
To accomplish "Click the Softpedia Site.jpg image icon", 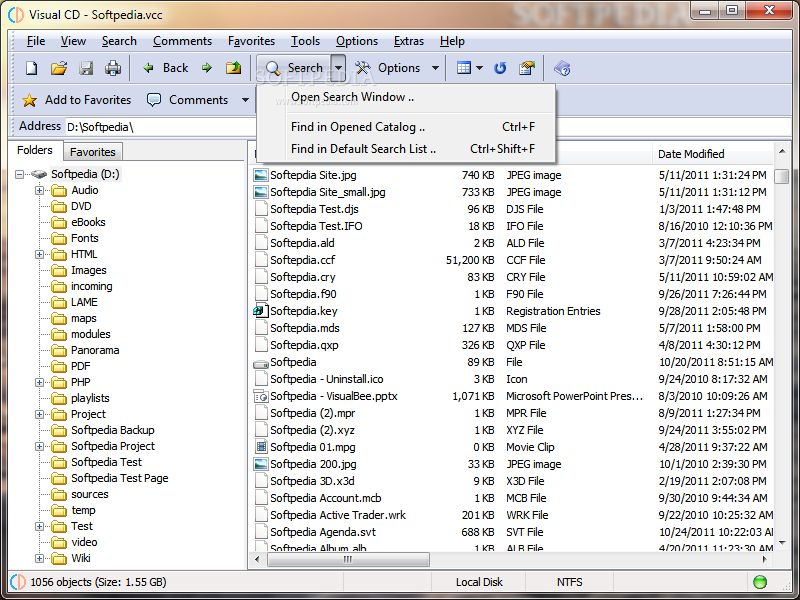I will pyautogui.click(x=261, y=175).
